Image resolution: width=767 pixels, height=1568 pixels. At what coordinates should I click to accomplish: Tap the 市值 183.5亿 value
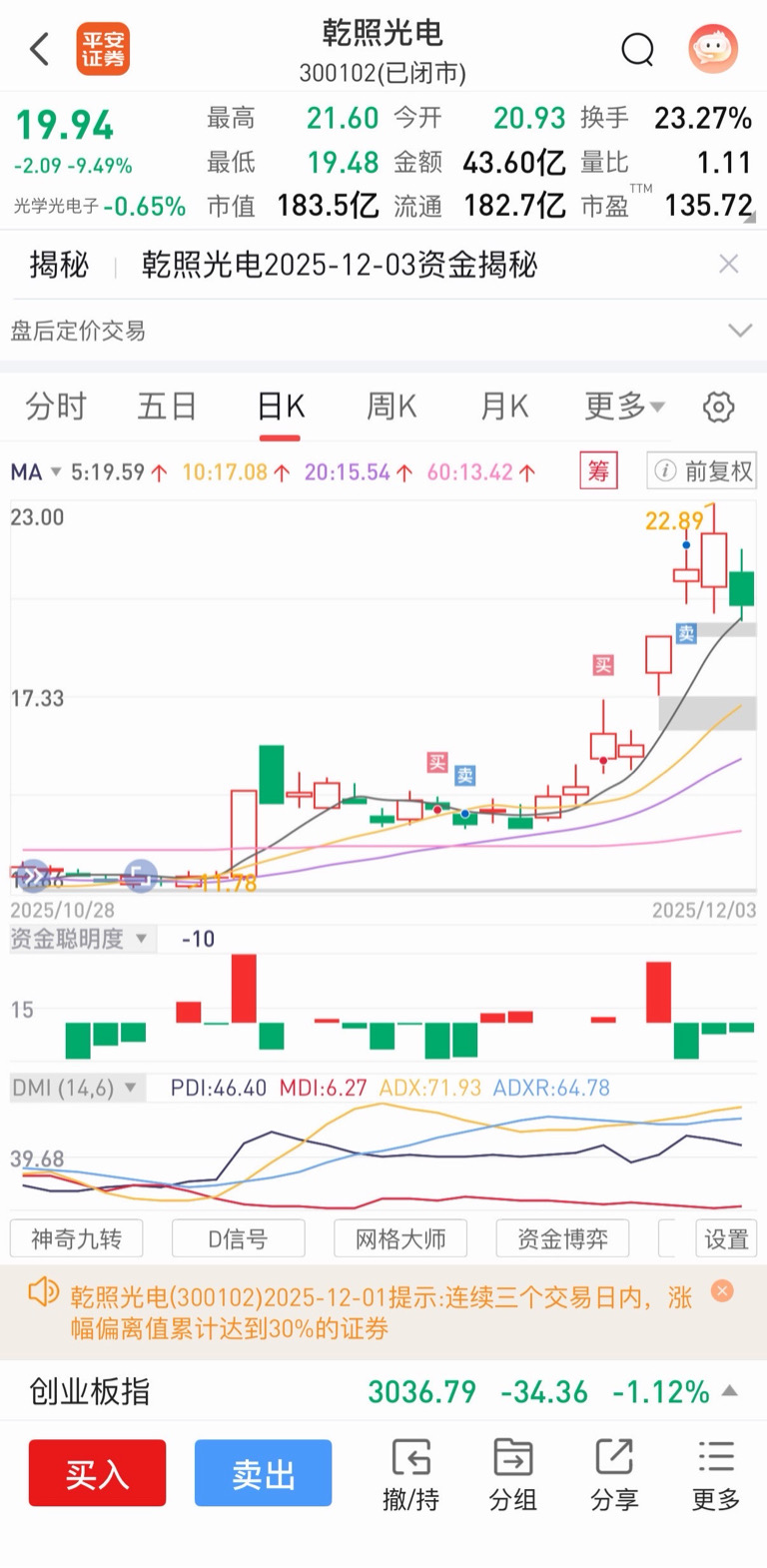[x=328, y=206]
